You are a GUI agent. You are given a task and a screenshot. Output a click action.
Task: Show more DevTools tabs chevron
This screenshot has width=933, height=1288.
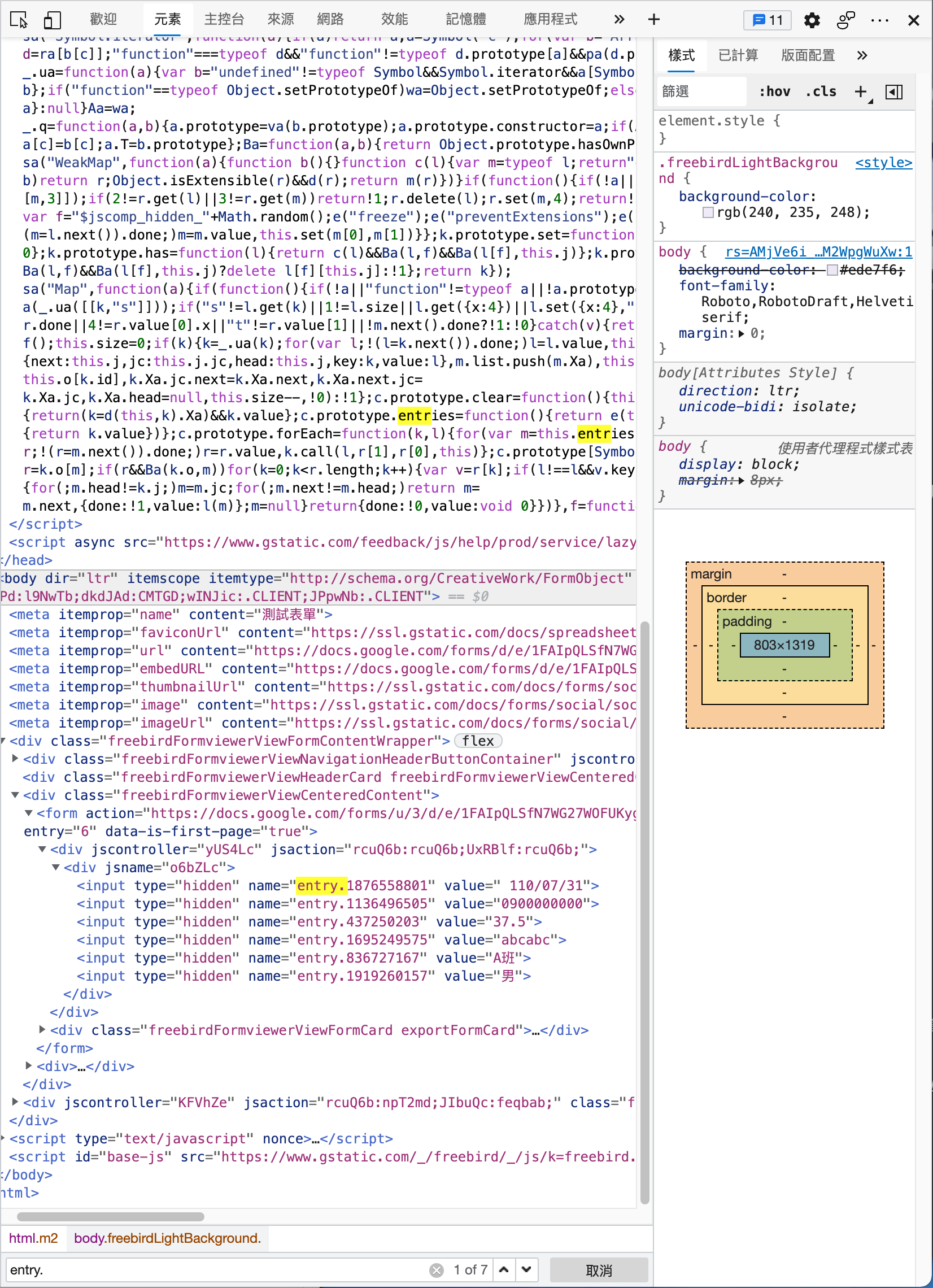coord(619,19)
